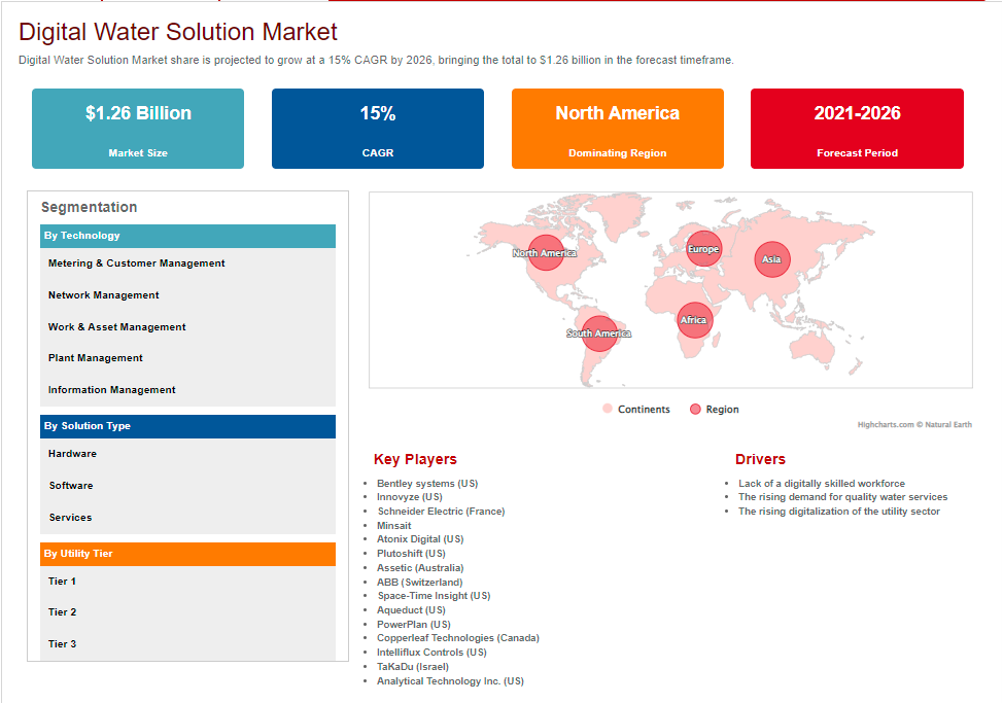Click the 2021-2026 Forecast Period card
The width and height of the screenshot is (1002, 703).
point(857,128)
